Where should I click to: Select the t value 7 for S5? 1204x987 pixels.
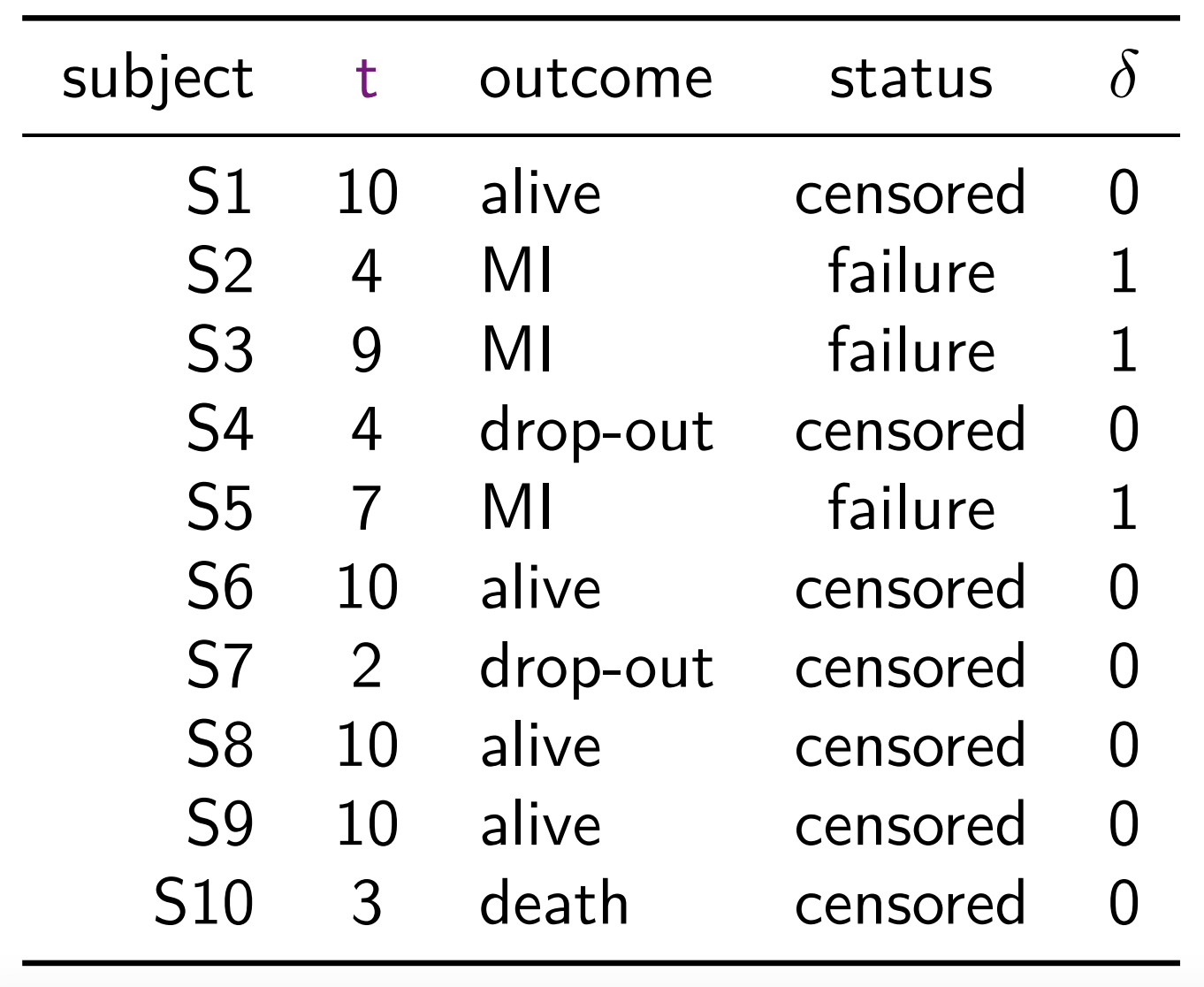coord(366,509)
